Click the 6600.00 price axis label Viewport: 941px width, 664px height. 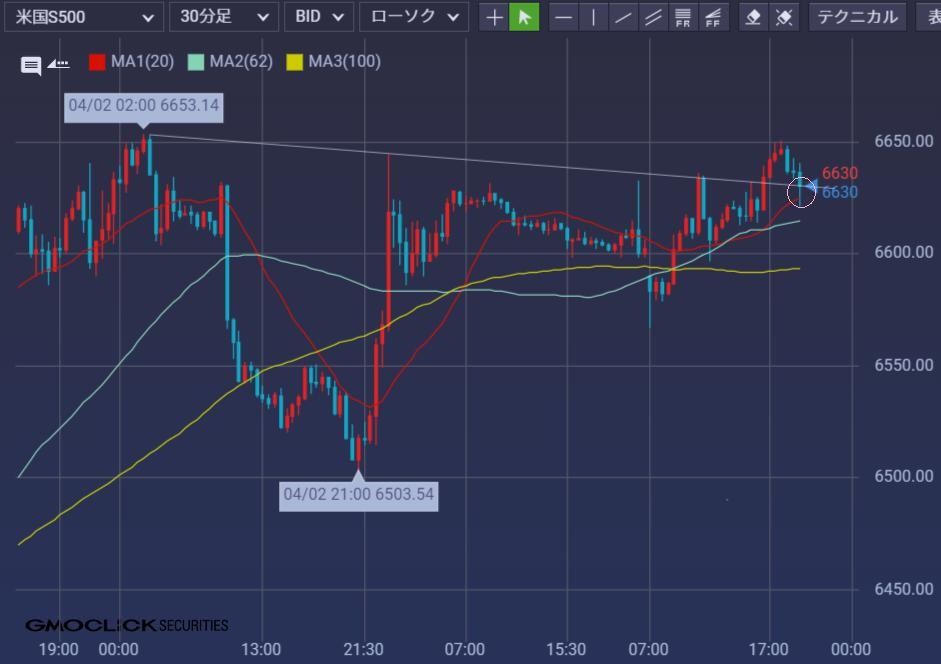[x=904, y=252]
